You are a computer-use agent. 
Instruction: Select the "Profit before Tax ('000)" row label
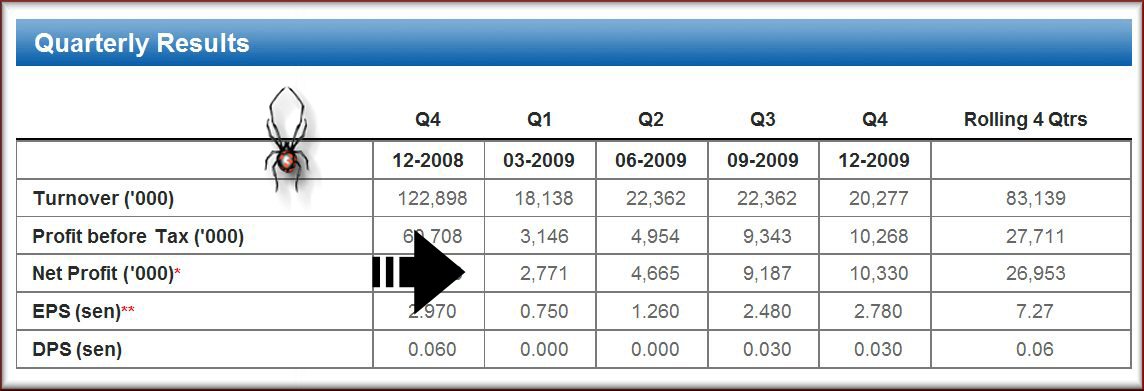coord(138,236)
